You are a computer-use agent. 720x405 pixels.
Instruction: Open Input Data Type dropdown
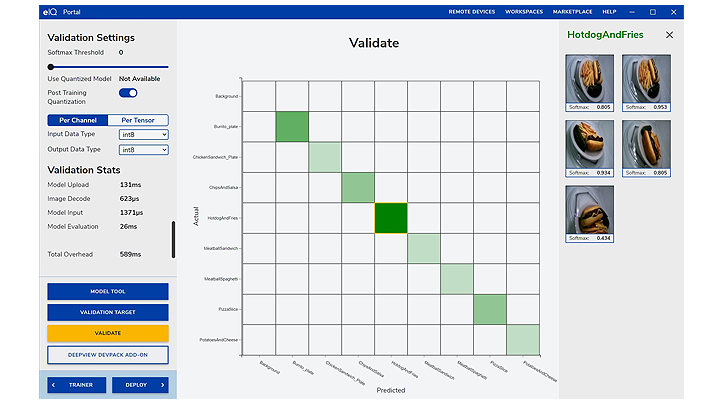click(x=143, y=134)
